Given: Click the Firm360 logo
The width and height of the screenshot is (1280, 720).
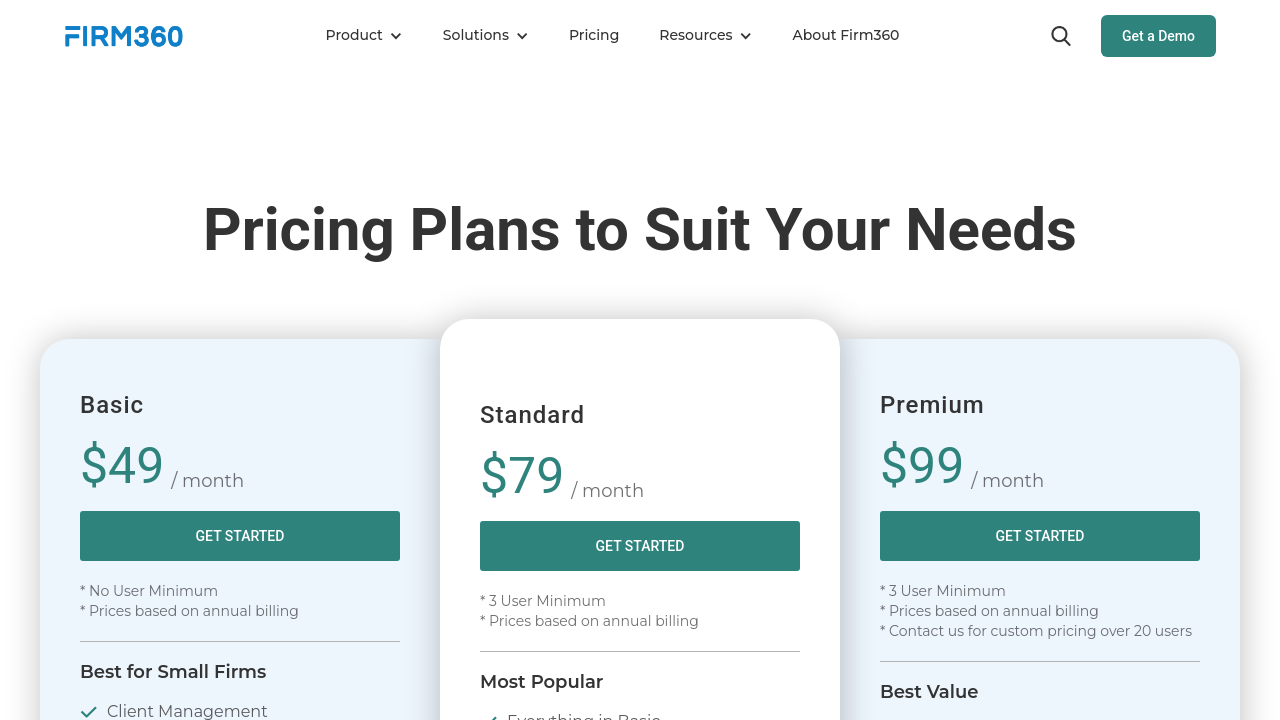Looking at the screenshot, I should click(124, 36).
